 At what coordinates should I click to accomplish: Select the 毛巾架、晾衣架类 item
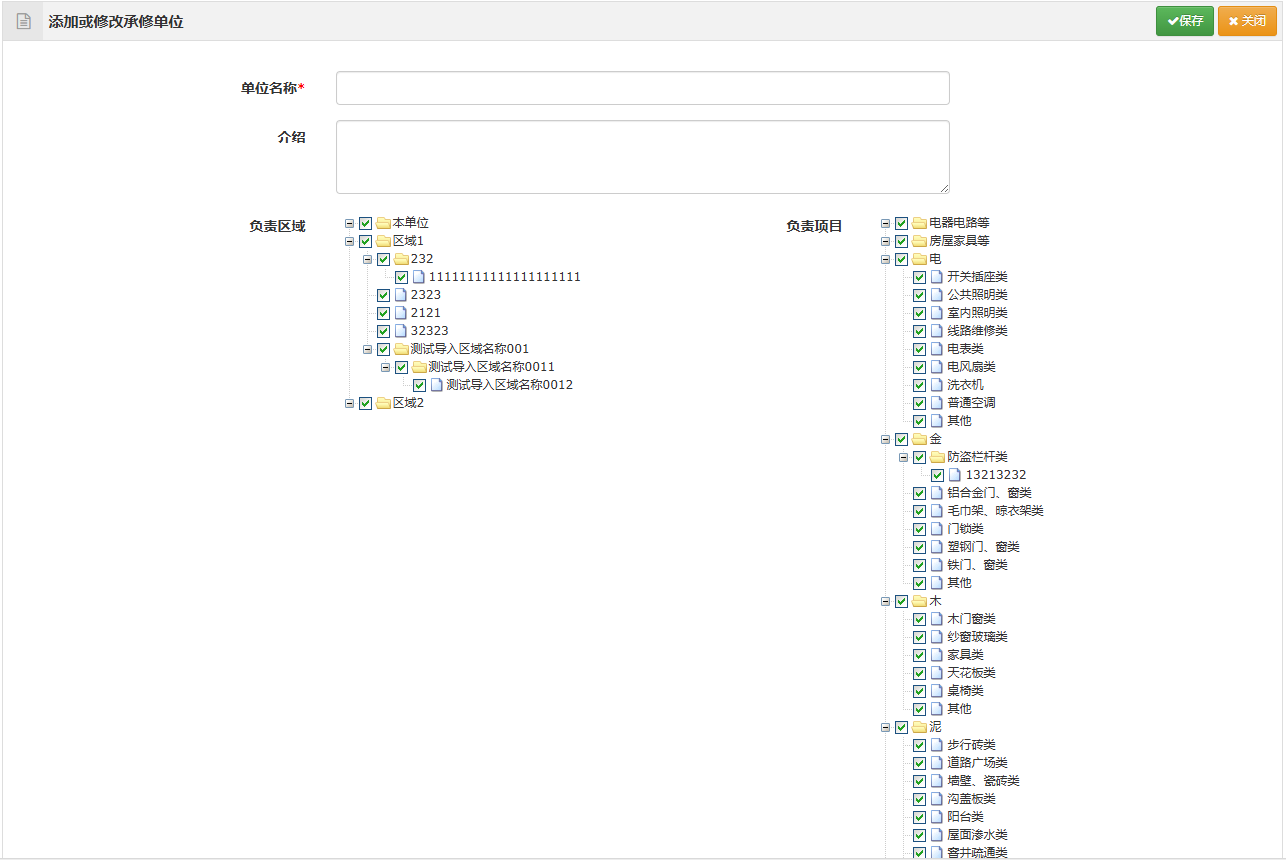(995, 511)
